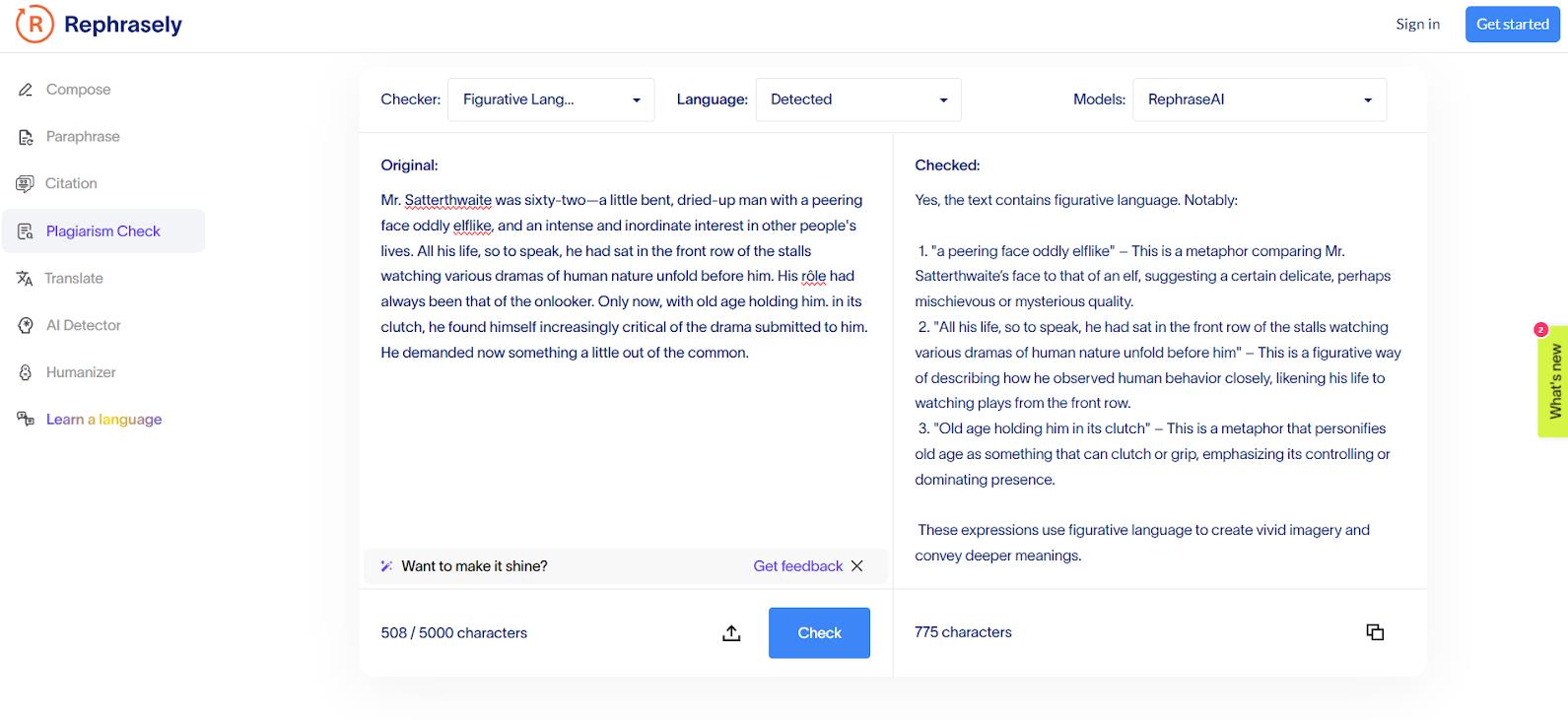The height and width of the screenshot is (720, 1568).
Task: Click the Sign in link
Action: pyautogui.click(x=1417, y=25)
